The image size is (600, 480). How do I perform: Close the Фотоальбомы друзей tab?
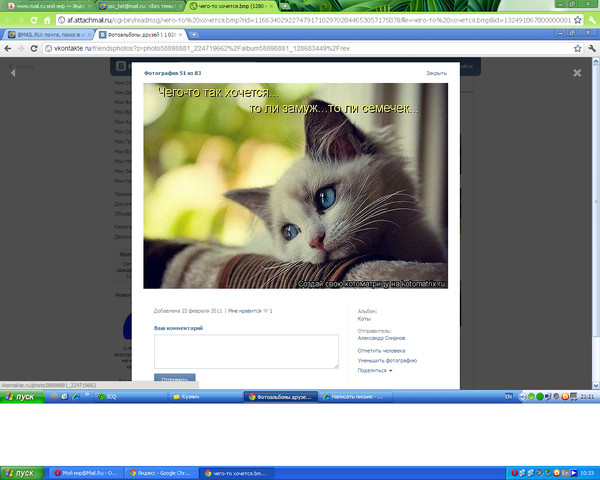coord(181,35)
